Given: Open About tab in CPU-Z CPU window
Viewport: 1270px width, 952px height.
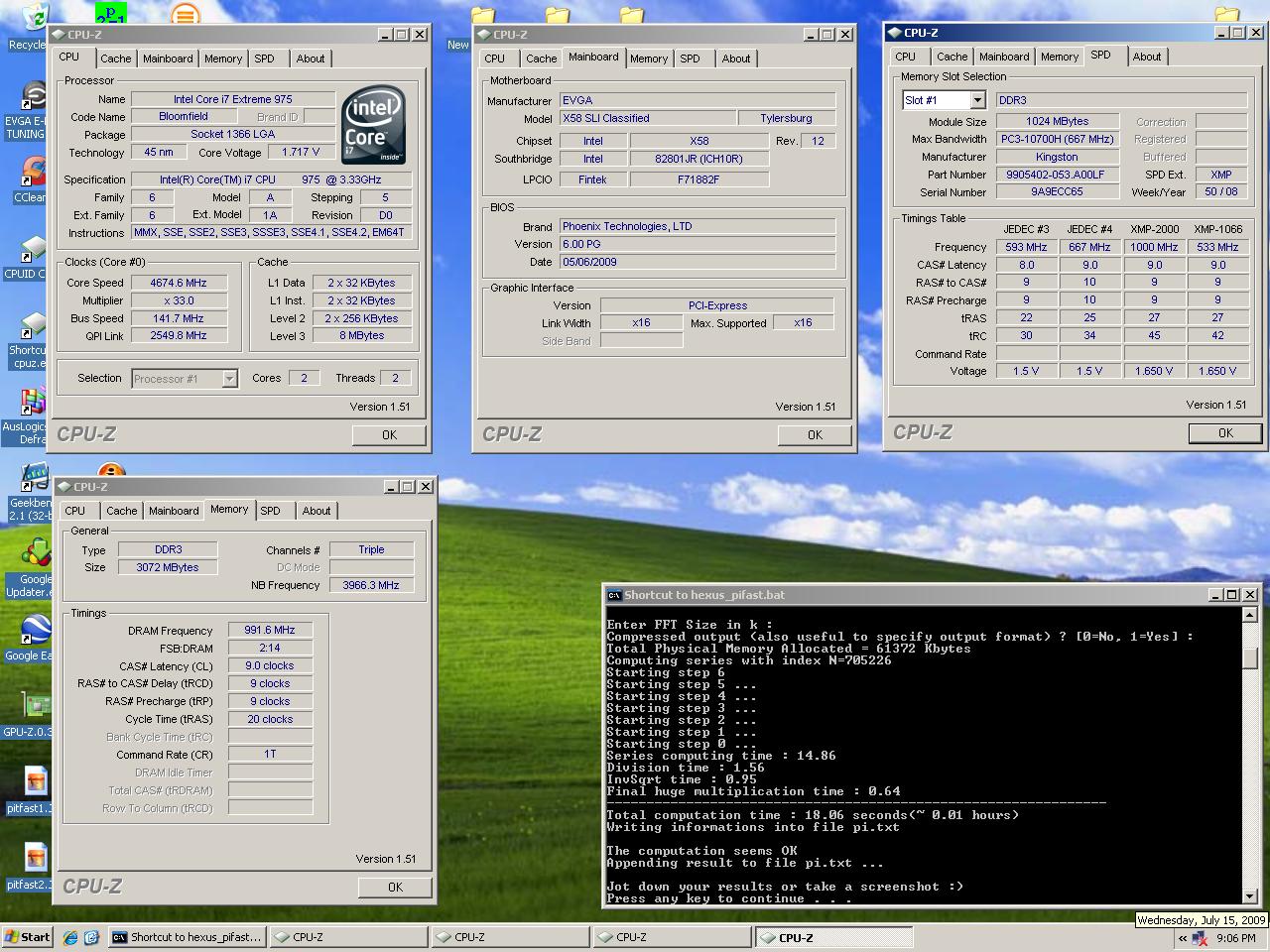Looking at the screenshot, I should click(x=311, y=59).
